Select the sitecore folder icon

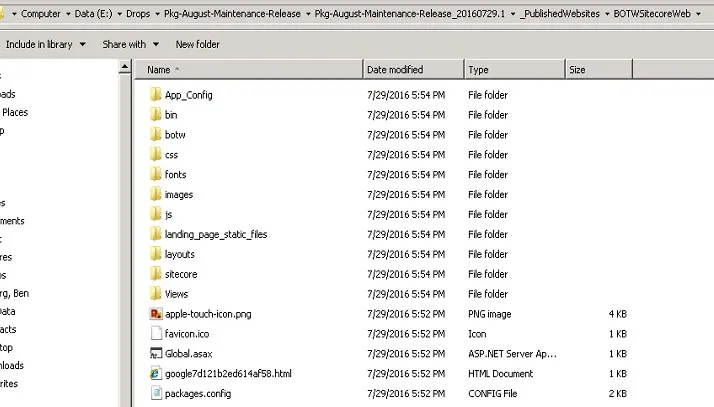[156, 274]
